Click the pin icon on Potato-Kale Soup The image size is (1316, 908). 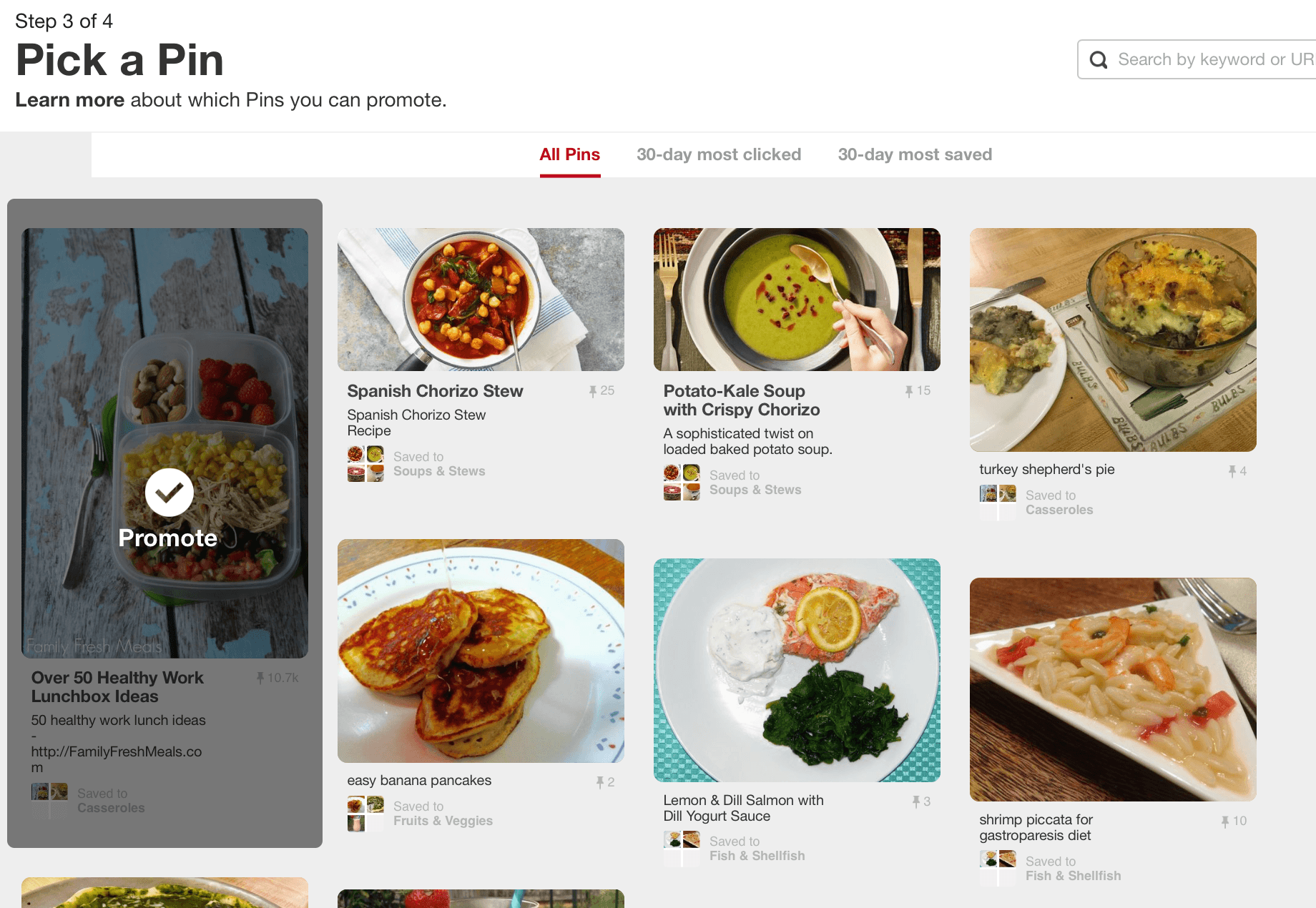(908, 391)
